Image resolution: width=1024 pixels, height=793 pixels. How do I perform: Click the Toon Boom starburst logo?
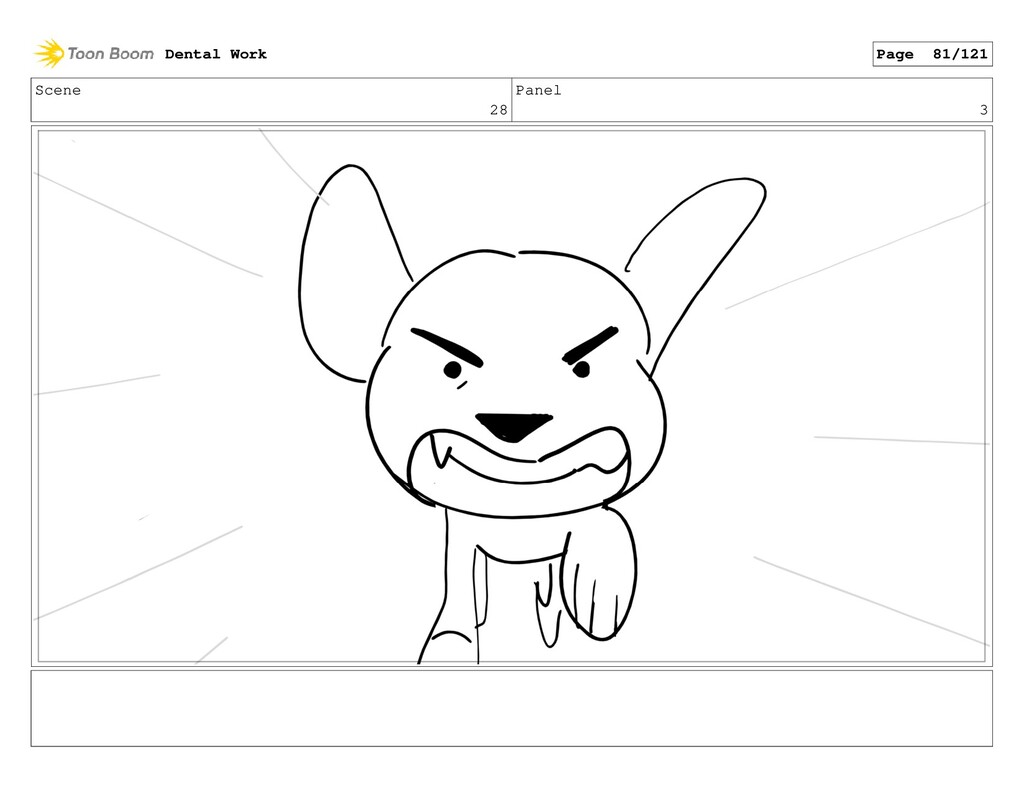(49, 54)
